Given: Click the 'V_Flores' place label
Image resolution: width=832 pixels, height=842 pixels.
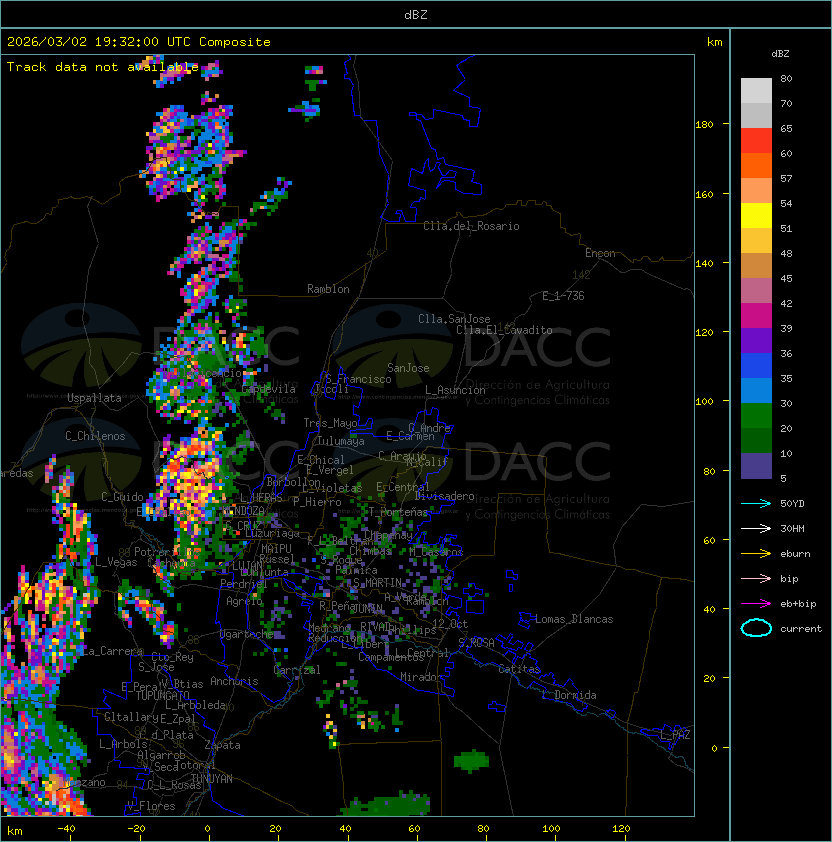Looking at the screenshot, I should (x=151, y=806).
